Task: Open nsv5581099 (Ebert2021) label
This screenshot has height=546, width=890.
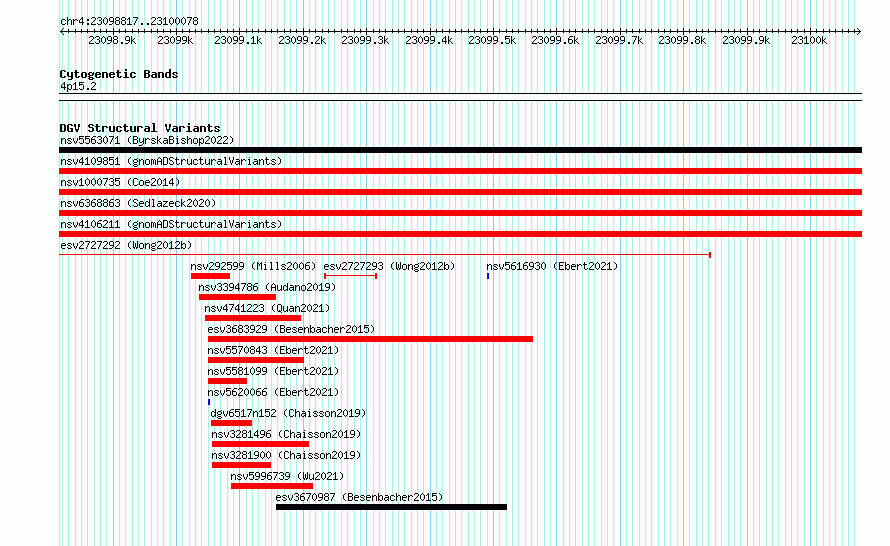Action: pyautogui.click(x=273, y=371)
